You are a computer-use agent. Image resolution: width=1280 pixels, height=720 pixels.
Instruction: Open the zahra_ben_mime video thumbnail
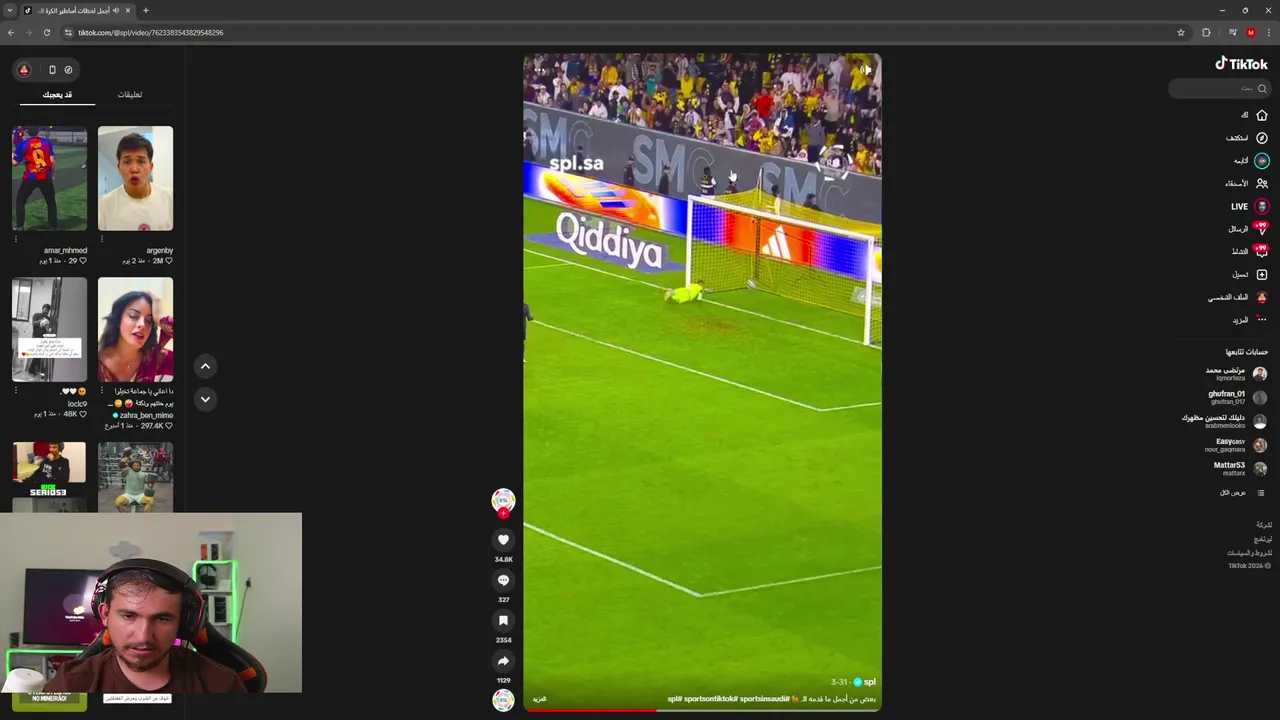(135, 330)
